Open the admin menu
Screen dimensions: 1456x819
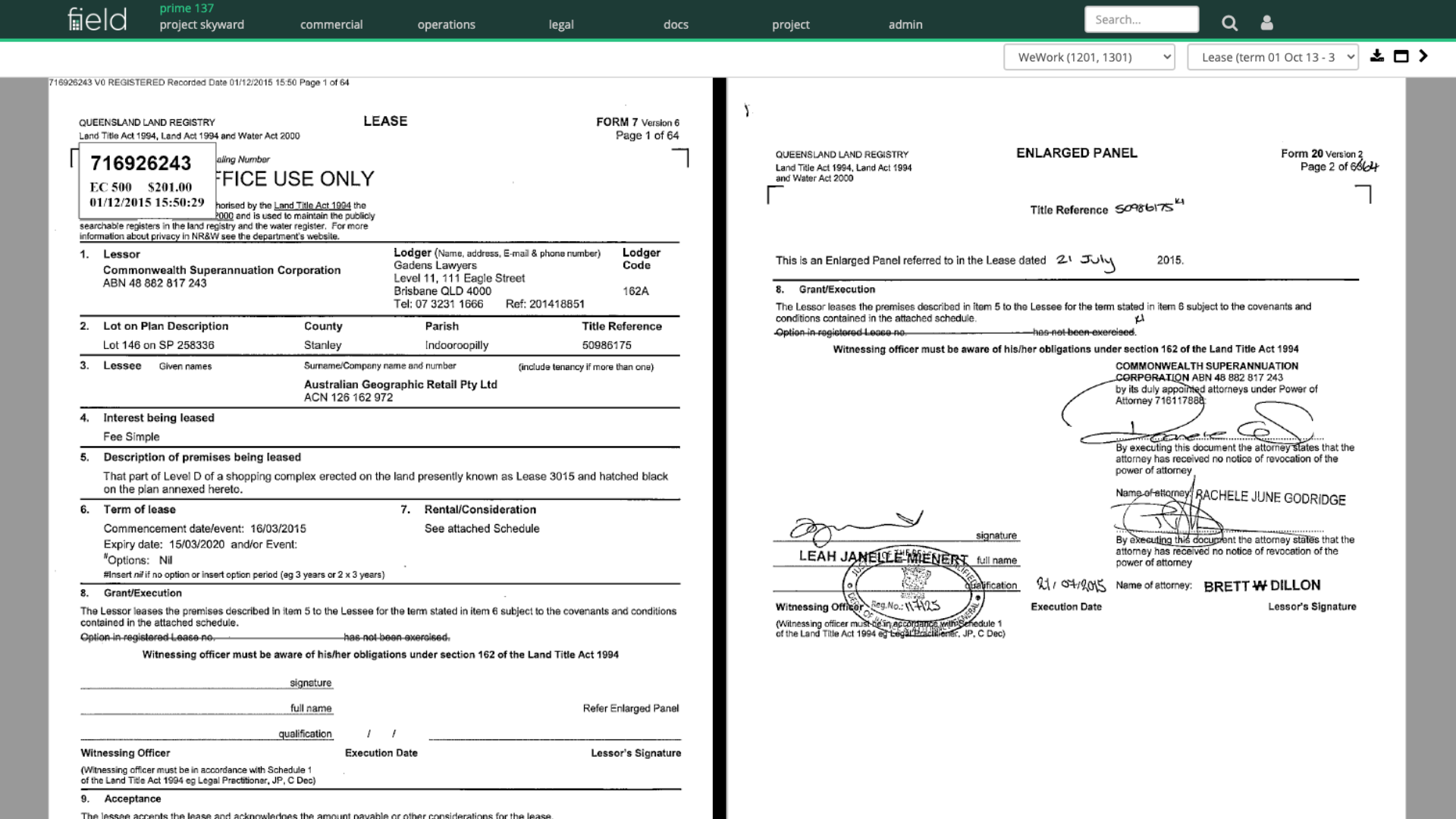coord(905,24)
